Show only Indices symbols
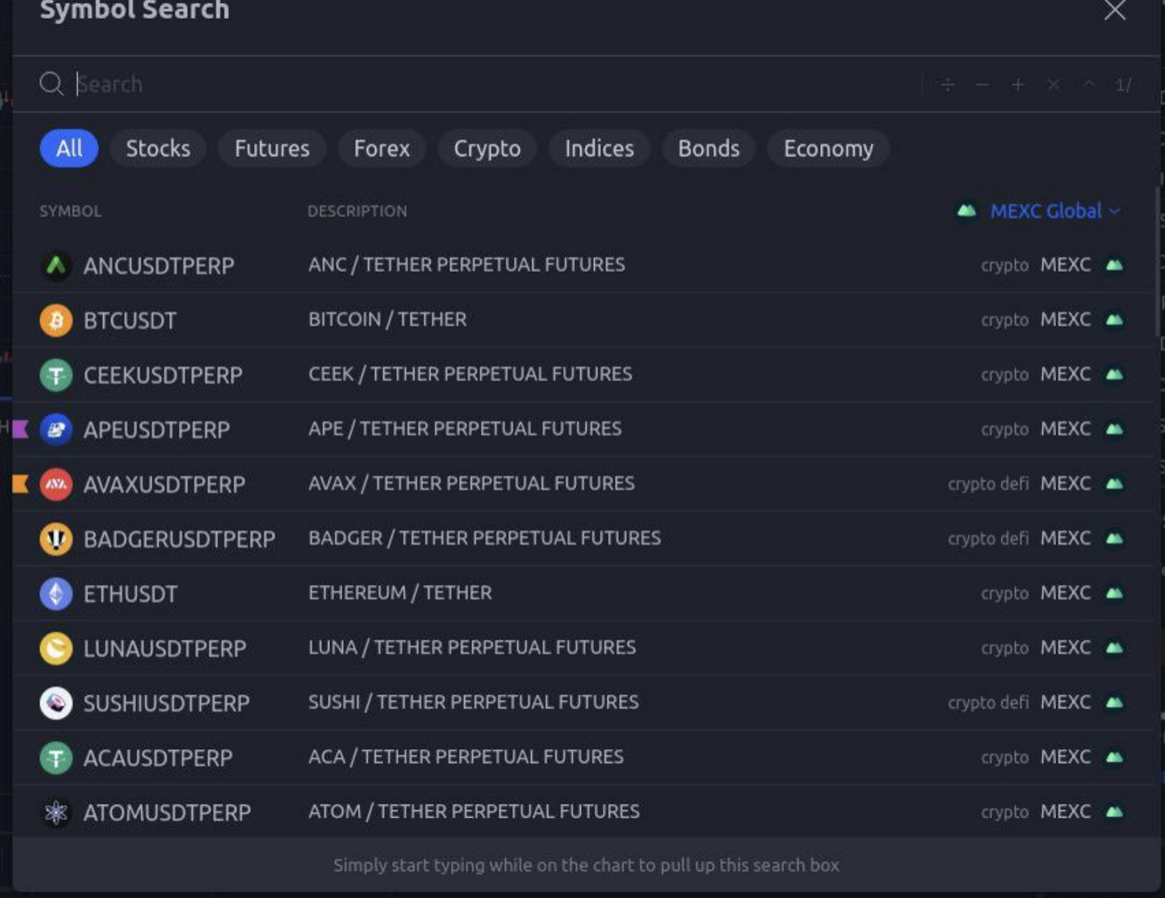Viewport: 1166px width, 898px height. click(x=599, y=148)
